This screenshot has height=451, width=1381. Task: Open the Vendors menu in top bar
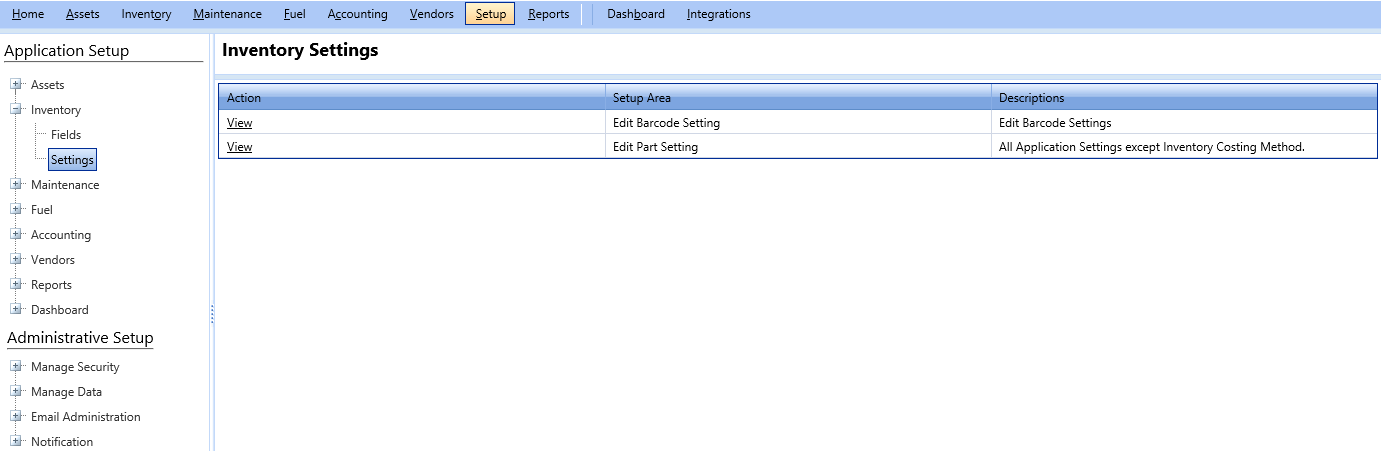click(x=431, y=14)
